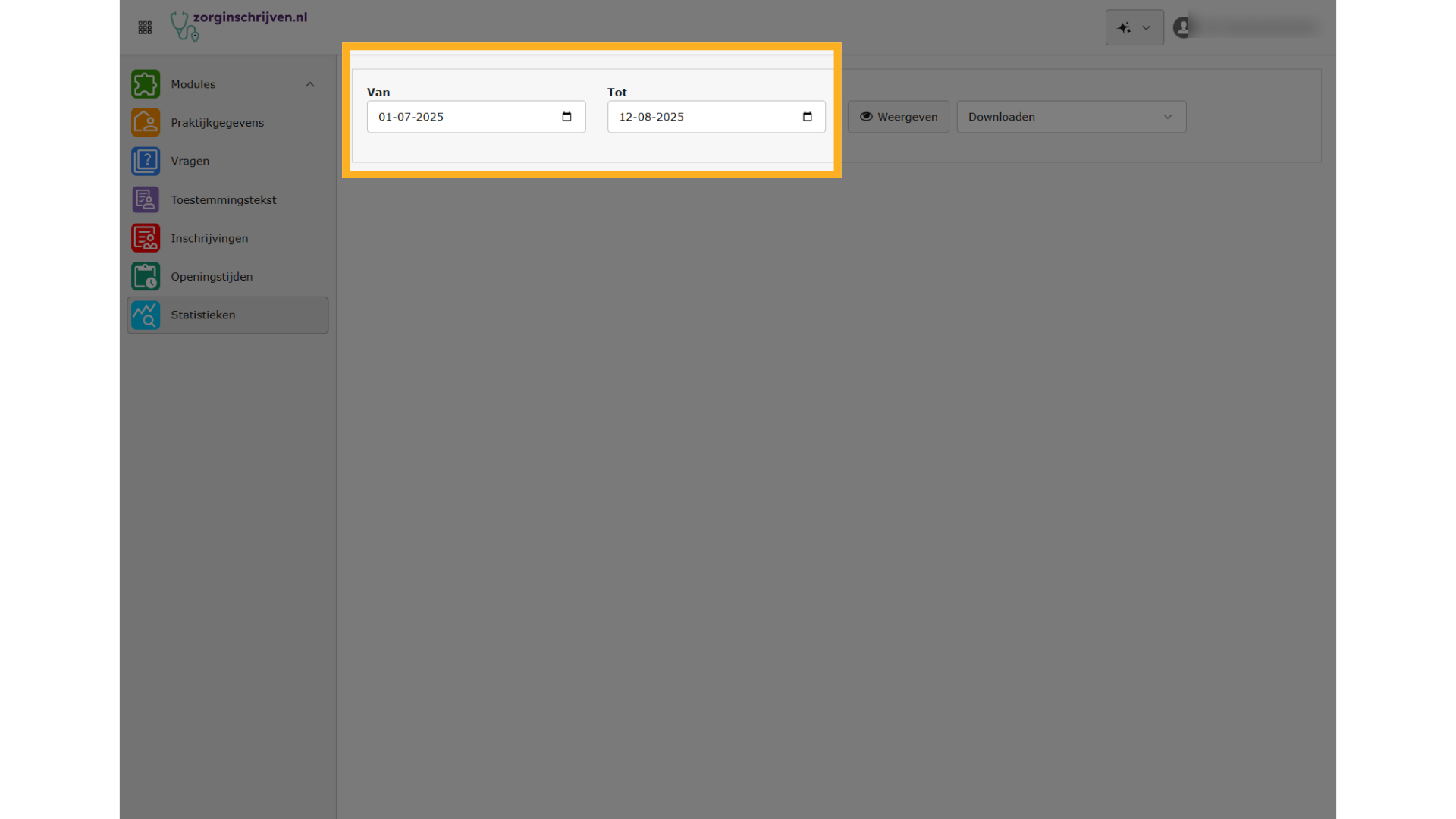
Task: Click the green Openingstijden clock icon
Action: click(x=146, y=276)
